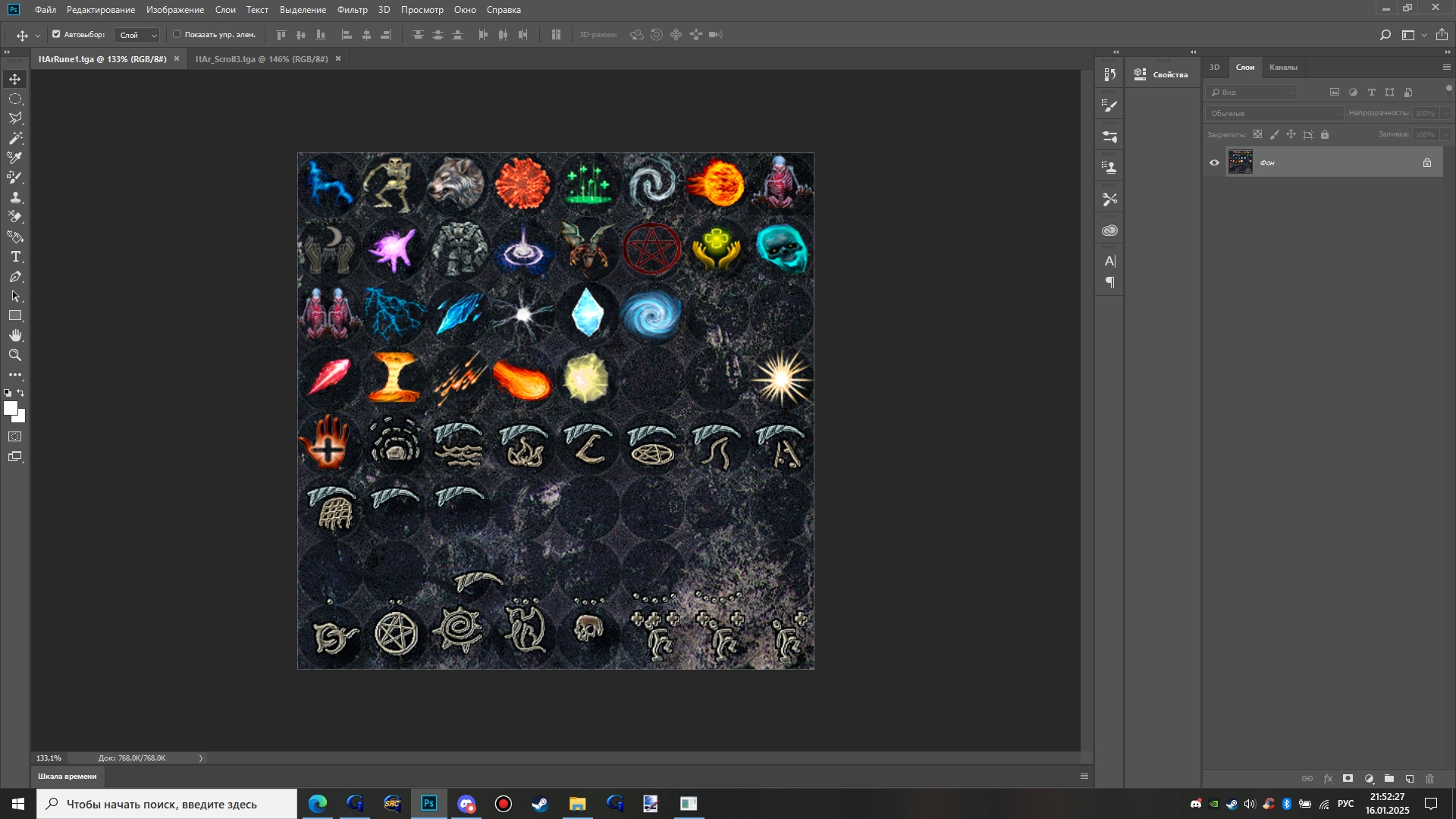Select the Pen tool

tap(15, 277)
